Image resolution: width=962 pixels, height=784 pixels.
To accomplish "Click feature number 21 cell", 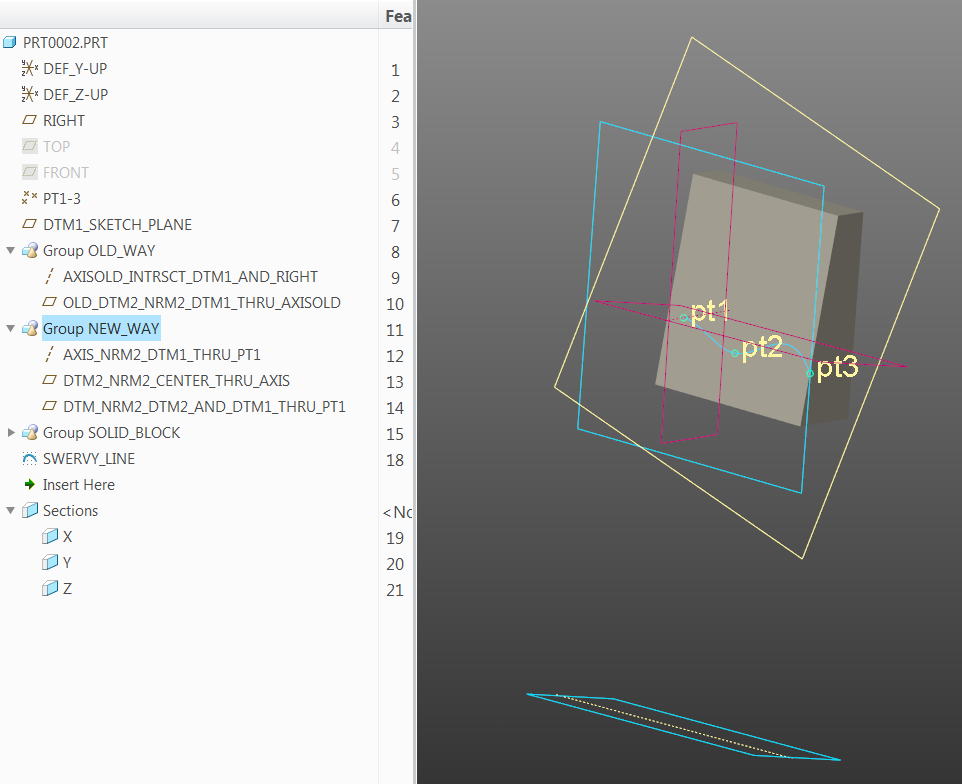I will (395, 590).
